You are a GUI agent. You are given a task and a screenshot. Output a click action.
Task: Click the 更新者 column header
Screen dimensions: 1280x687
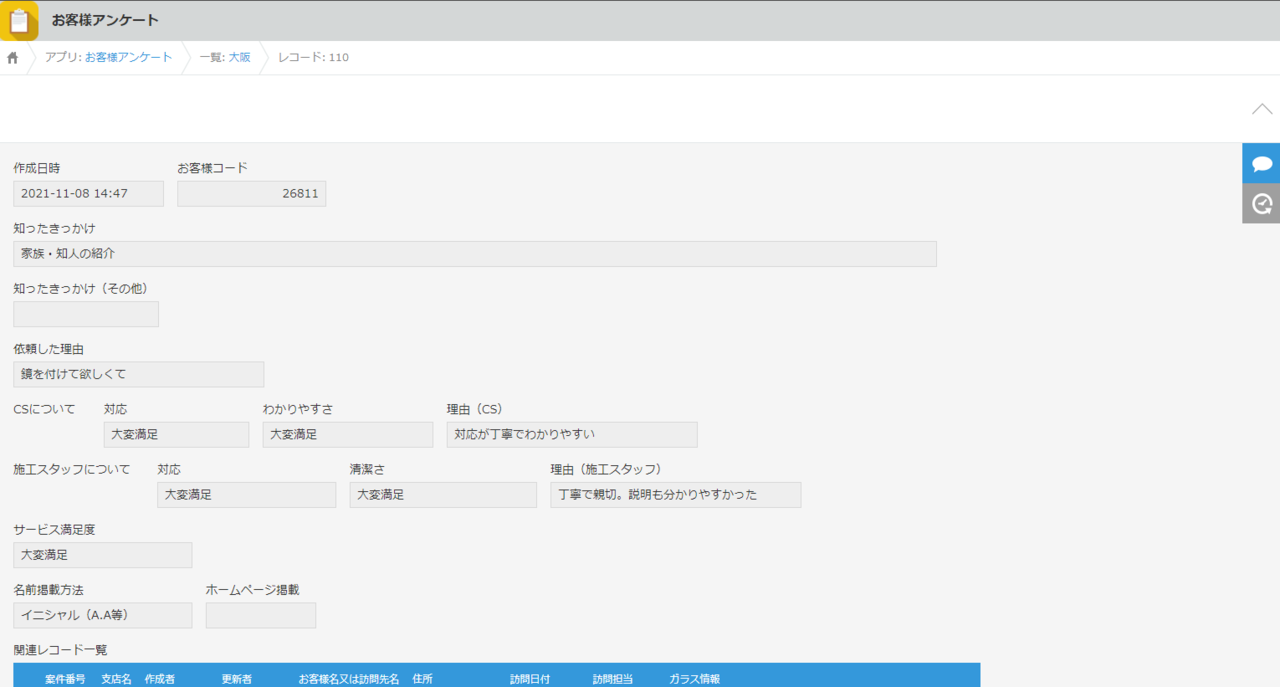(237, 679)
